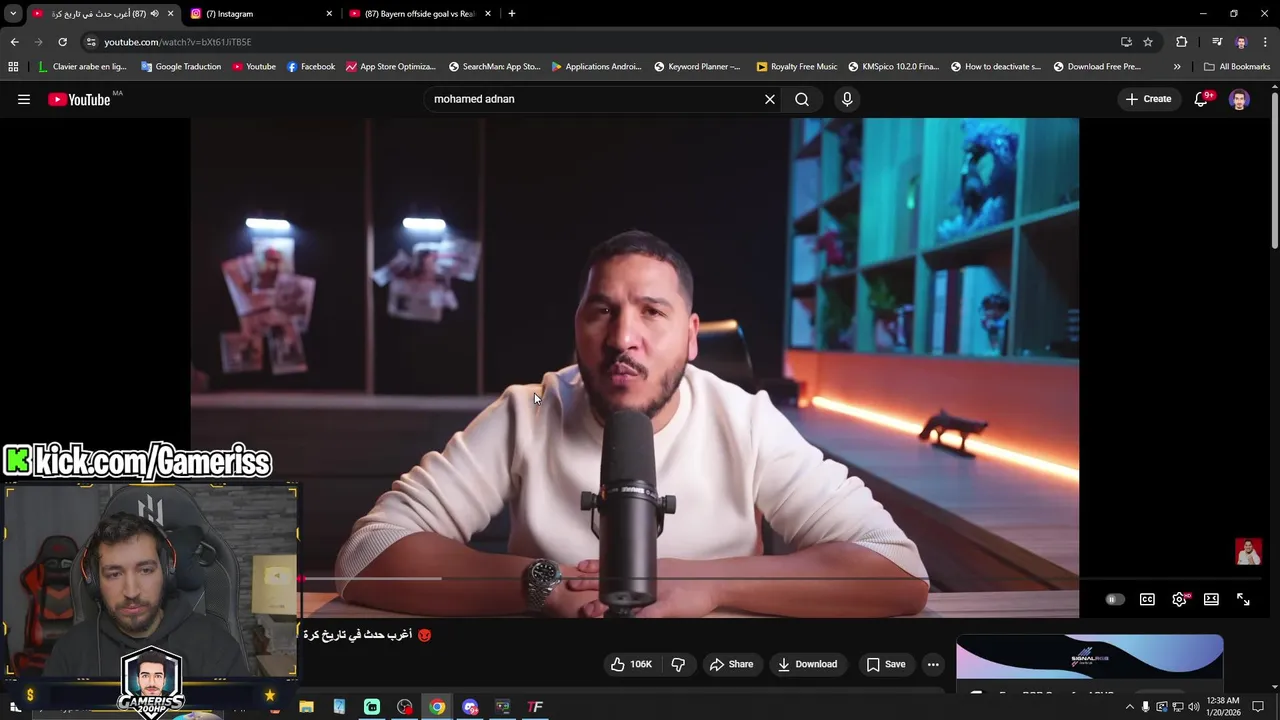Open the Chrome extensions puzzle icon
This screenshot has width=1280, height=720.
[1182, 42]
